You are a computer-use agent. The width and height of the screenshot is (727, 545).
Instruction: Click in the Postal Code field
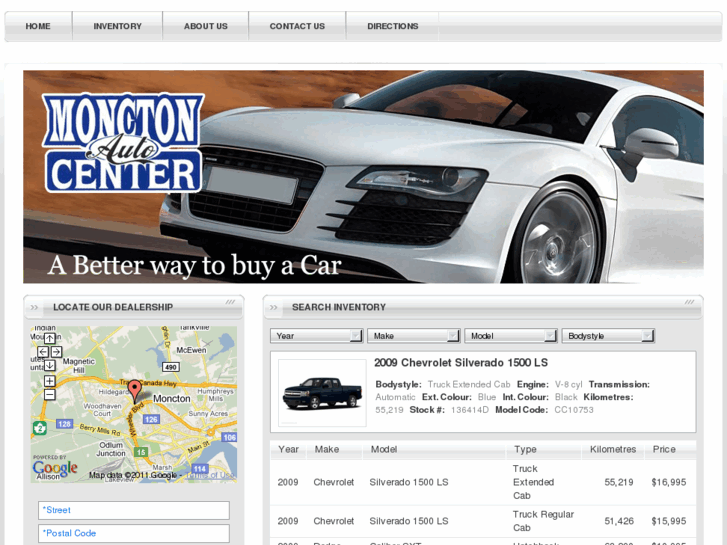click(134, 533)
